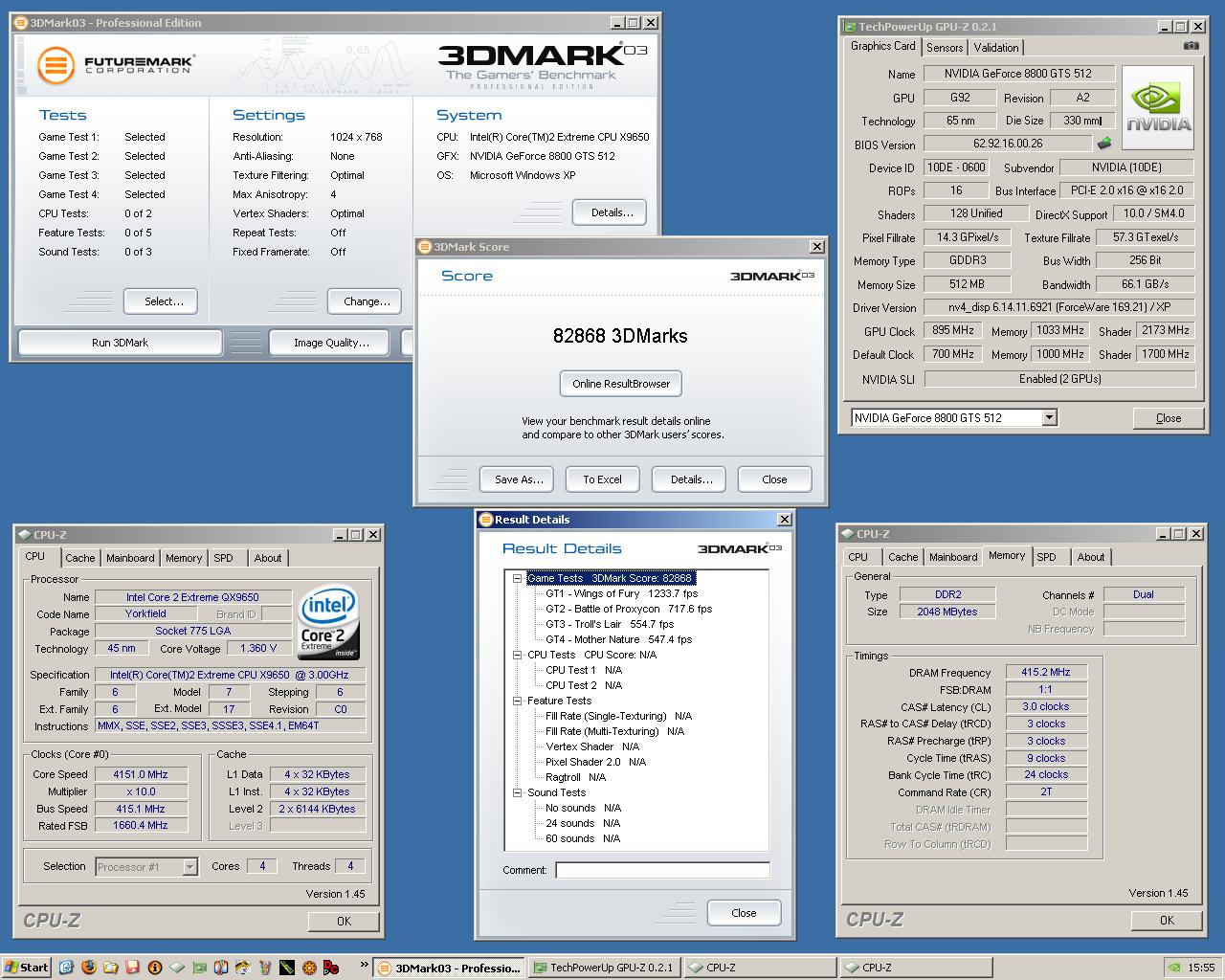The width and height of the screenshot is (1225, 980).
Task: Collapse the Sound Tests tree node
Action: [518, 792]
